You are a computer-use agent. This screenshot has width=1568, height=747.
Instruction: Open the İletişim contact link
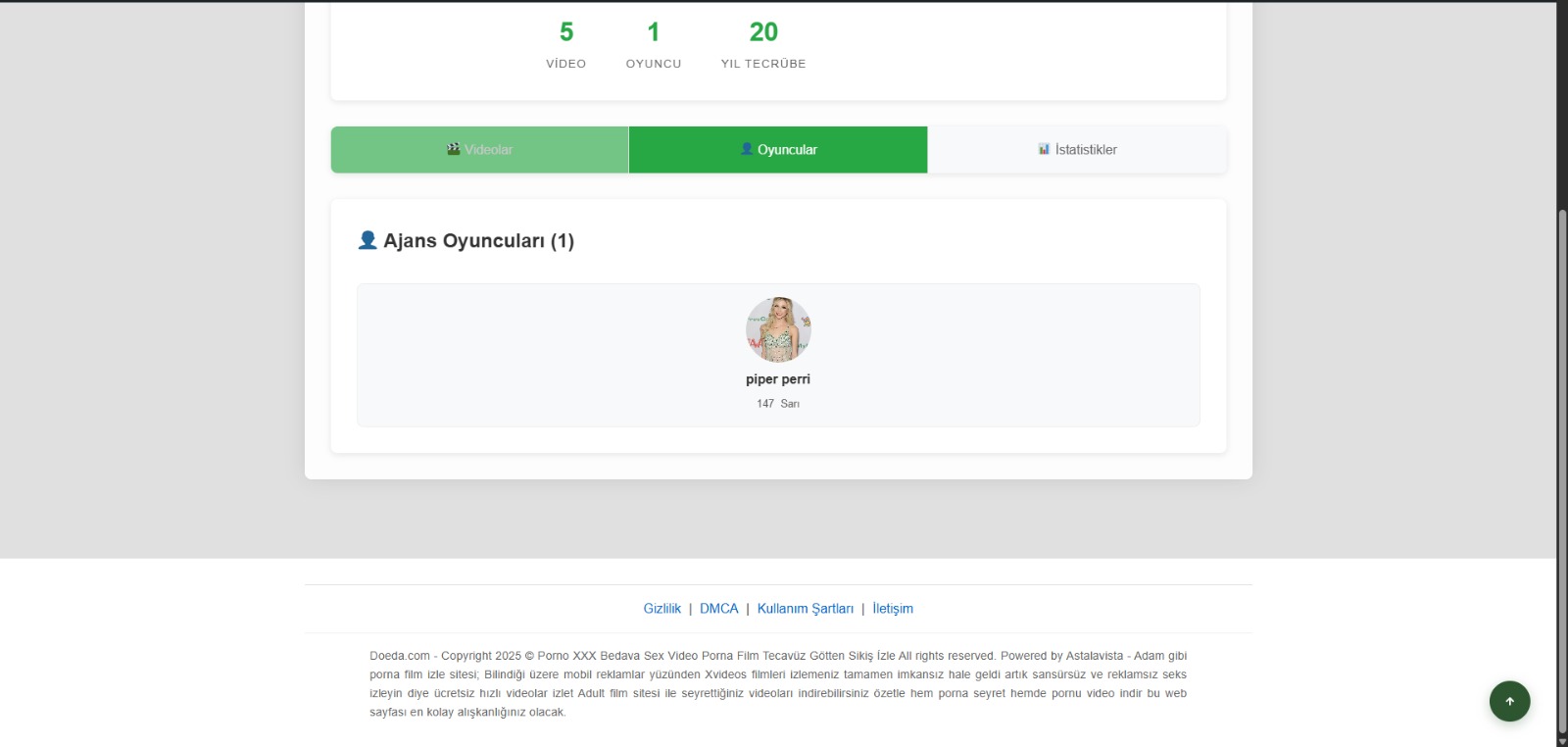point(892,609)
